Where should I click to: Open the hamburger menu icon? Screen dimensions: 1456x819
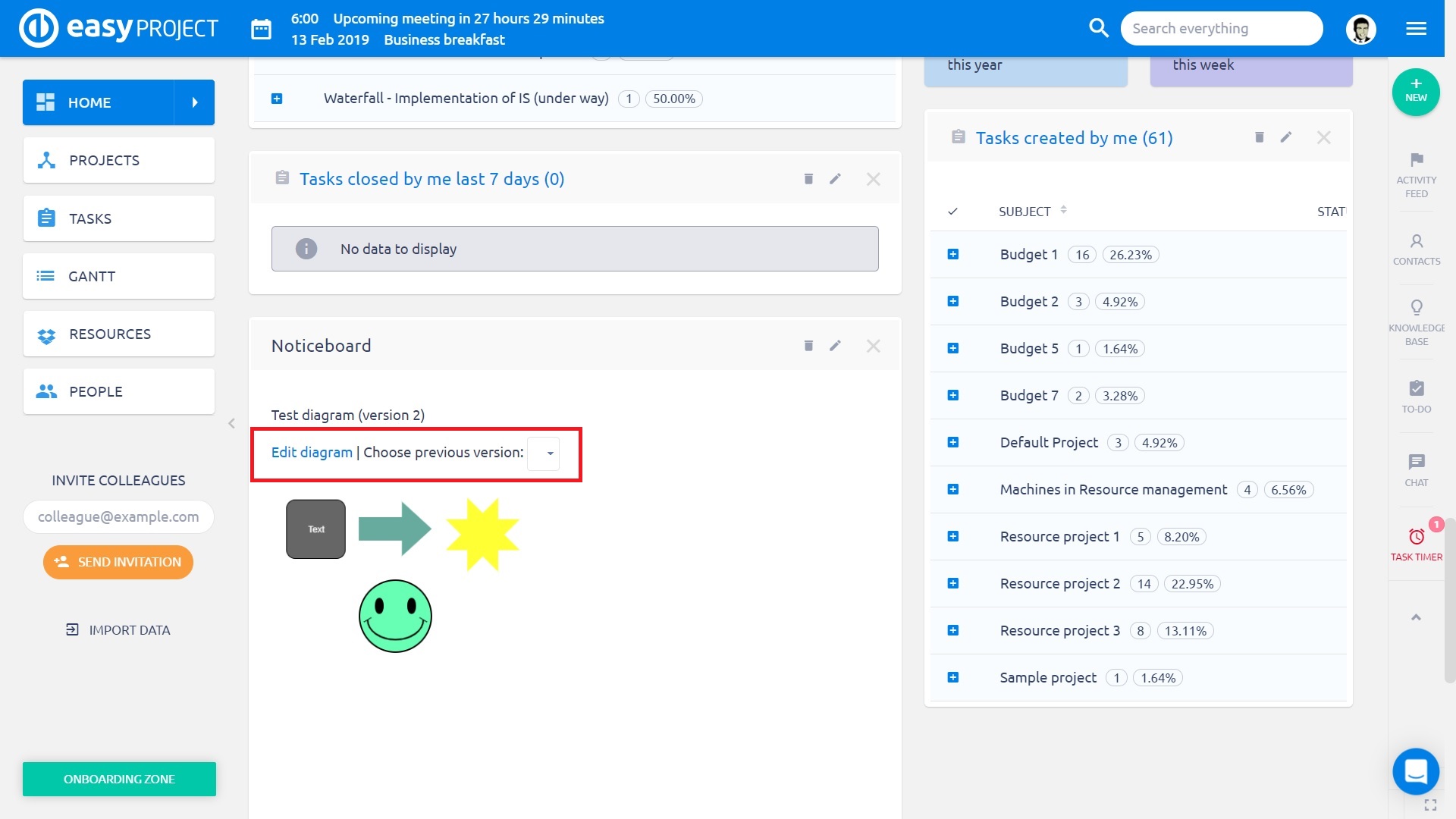[1416, 29]
